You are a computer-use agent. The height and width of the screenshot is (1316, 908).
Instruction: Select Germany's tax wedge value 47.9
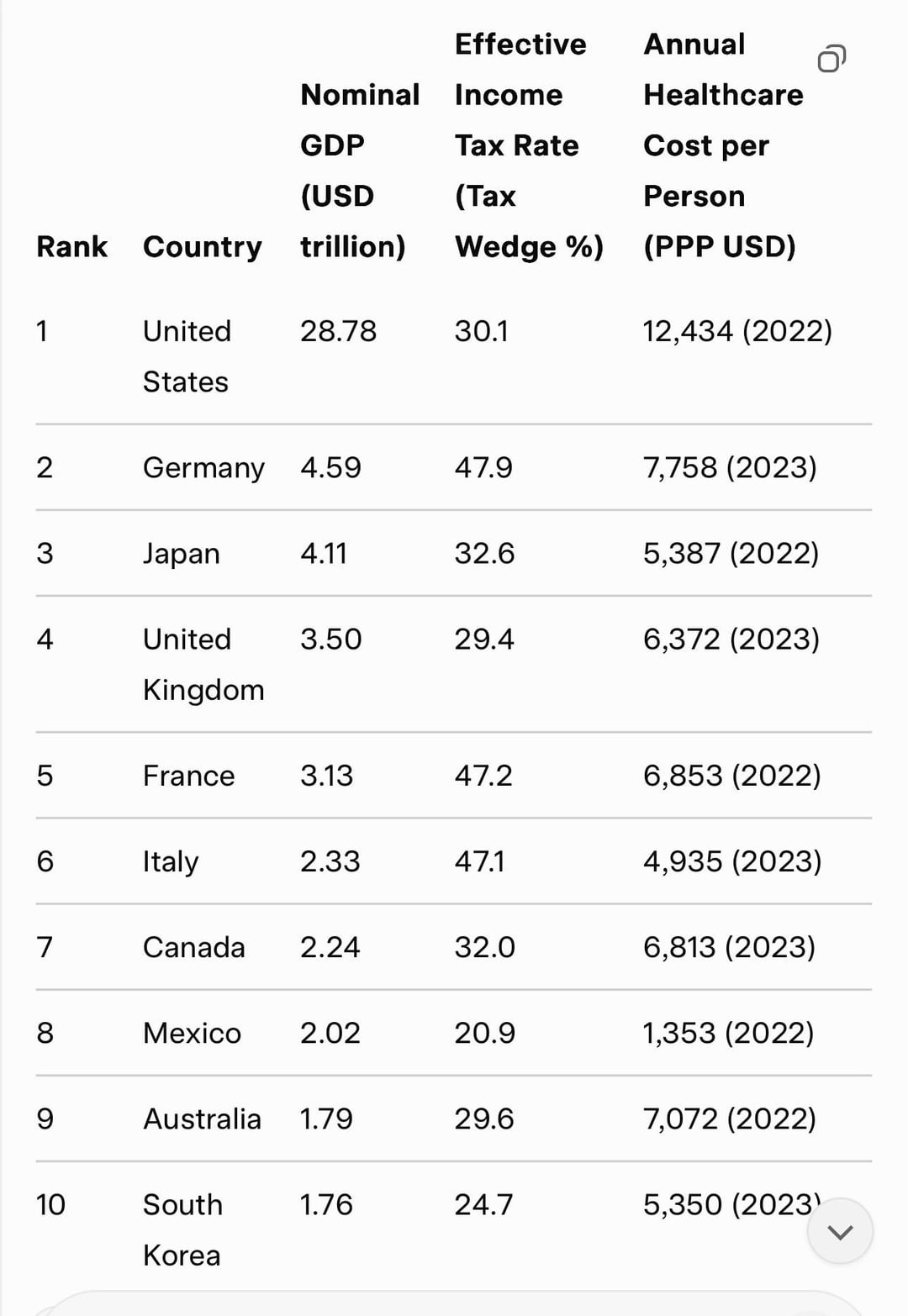point(483,467)
